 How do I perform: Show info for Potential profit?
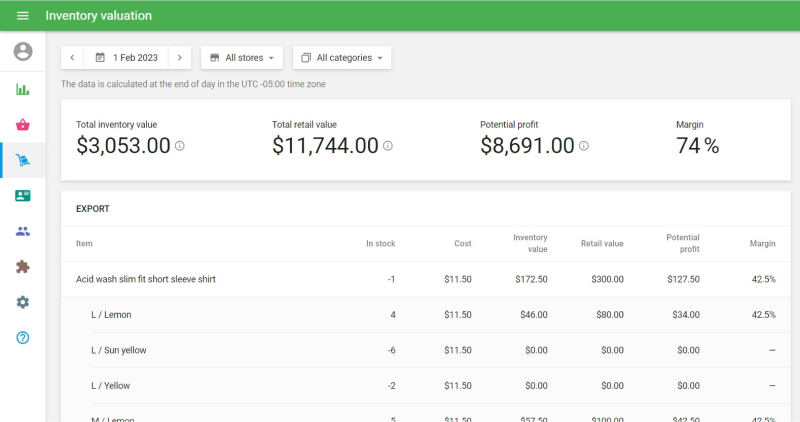point(584,146)
